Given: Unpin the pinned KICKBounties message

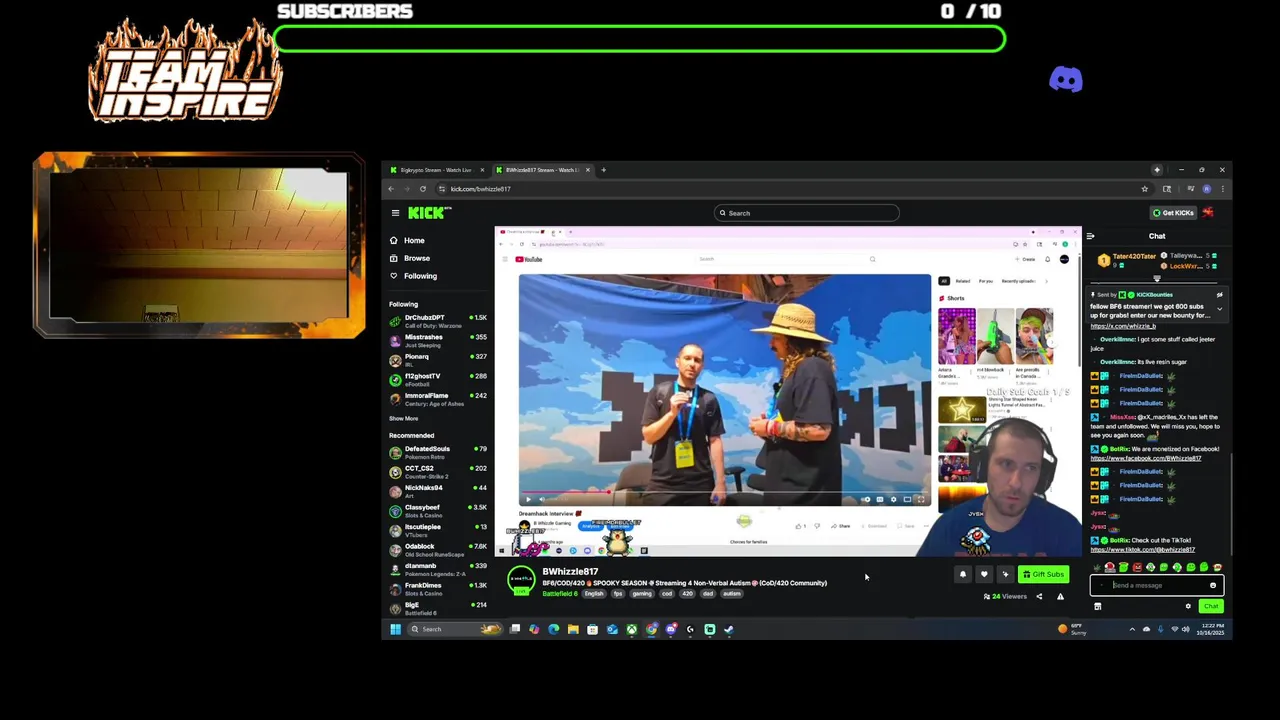Looking at the screenshot, I should pyautogui.click(x=1219, y=295).
